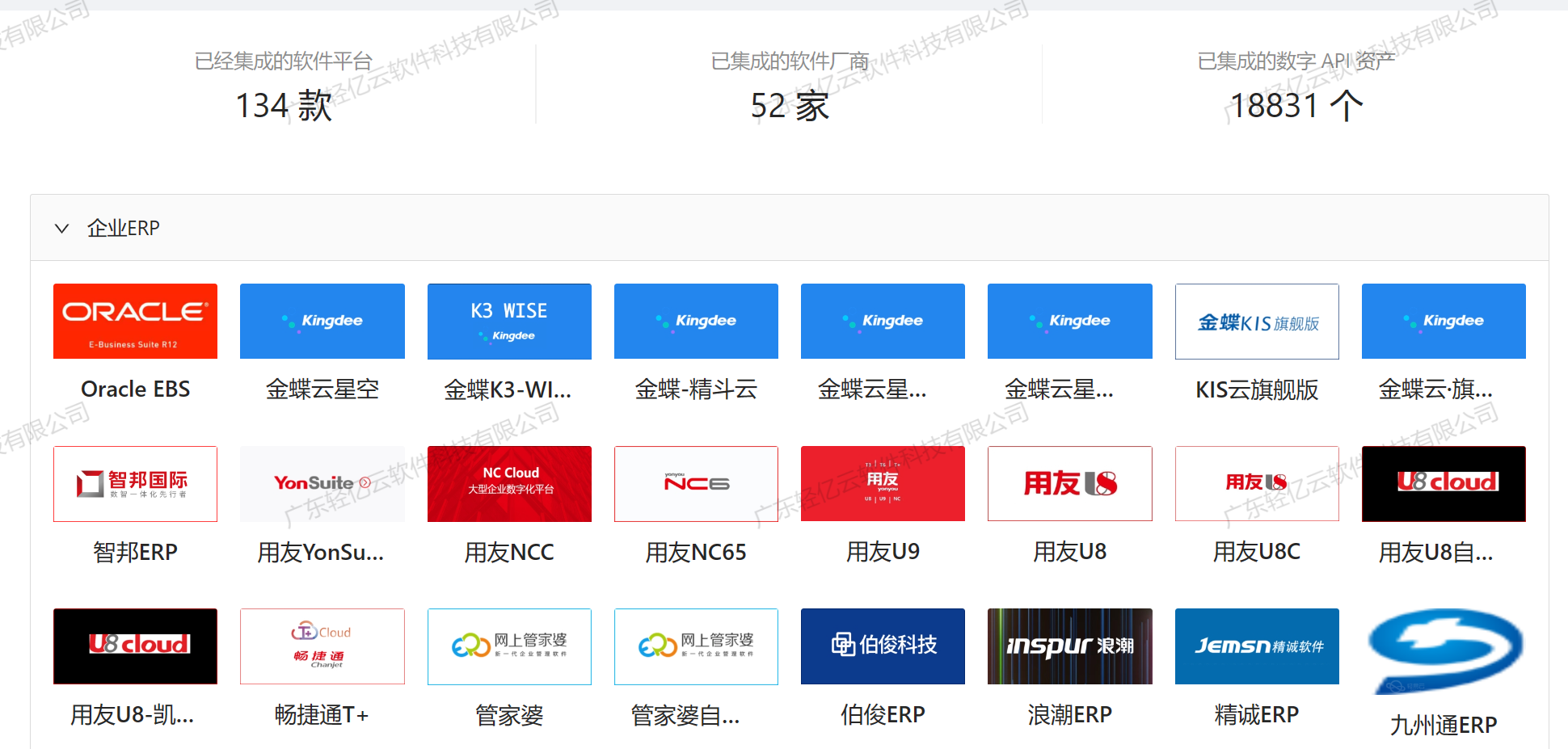Click the '已经集成的软件平台' heading
Screen dimensions: 1568x749
coord(284,61)
